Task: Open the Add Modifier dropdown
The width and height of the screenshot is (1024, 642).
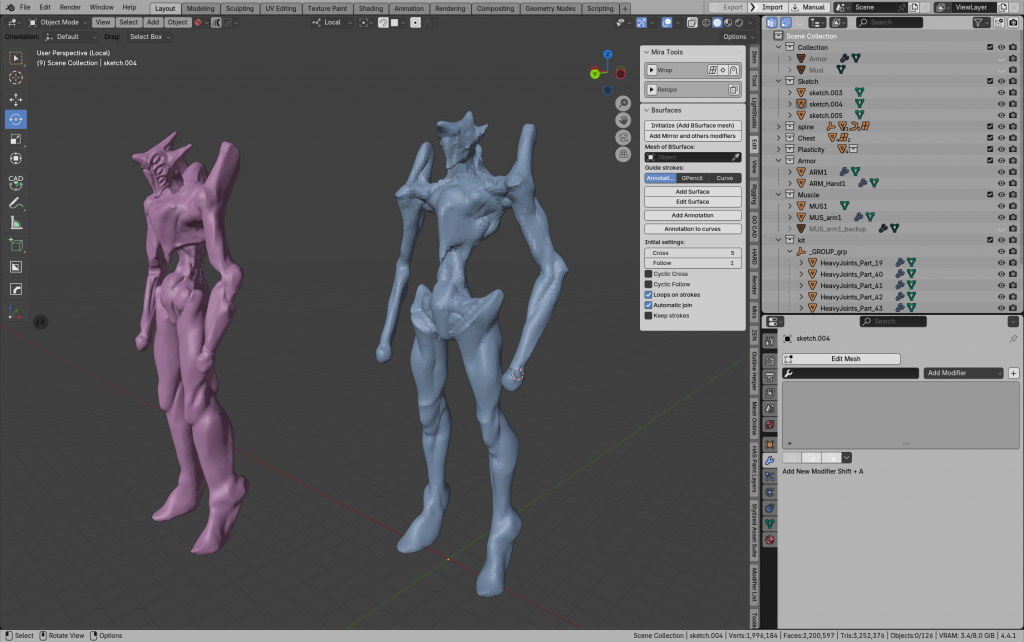Action: click(963, 373)
